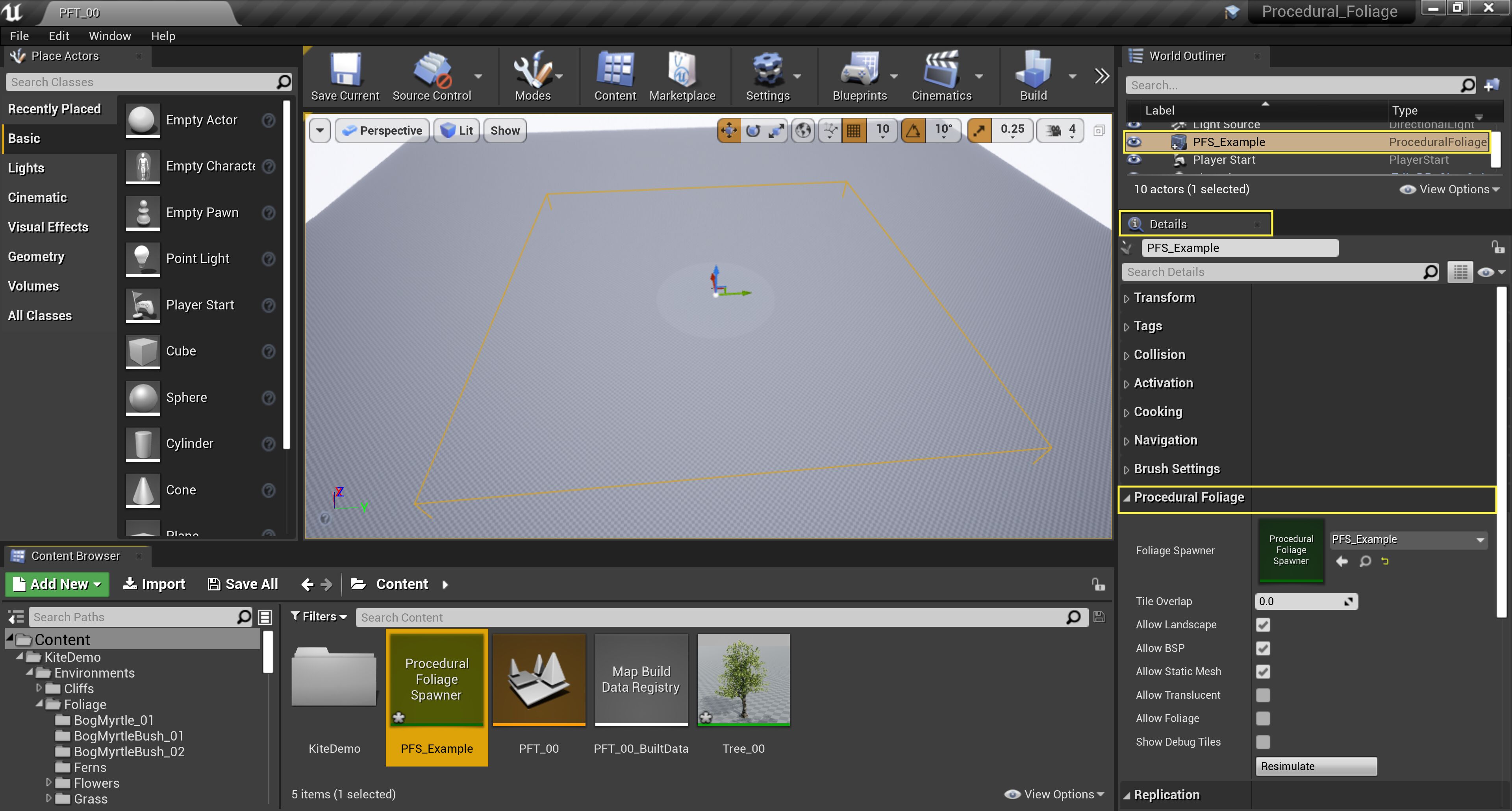The image size is (1512, 811).
Task: Enable the Allow Foliage checkbox
Action: point(1262,719)
